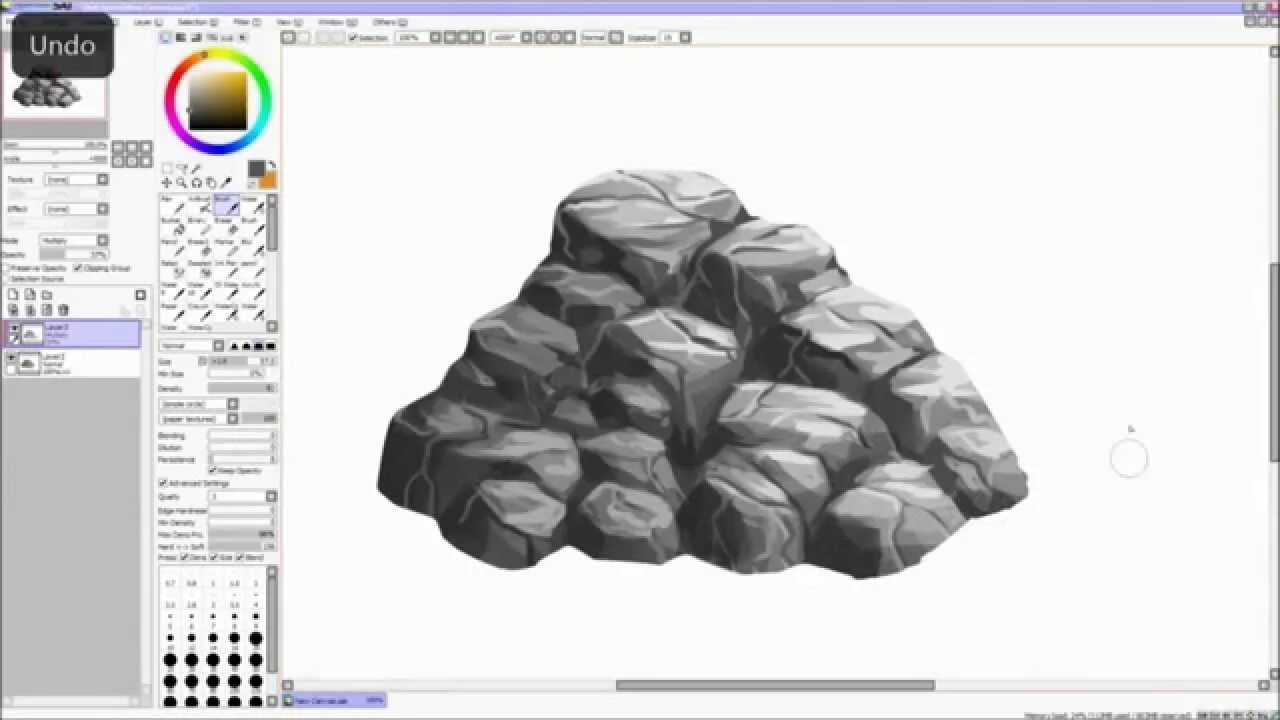The height and width of the screenshot is (720, 1280).
Task: Show the color wheel panel icon
Action: tap(166, 37)
